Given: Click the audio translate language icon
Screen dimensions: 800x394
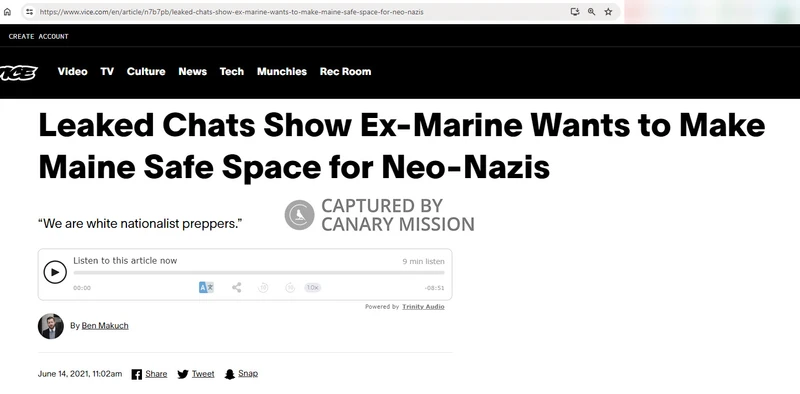Looking at the screenshot, I should pyautogui.click(x=206, y=287).
